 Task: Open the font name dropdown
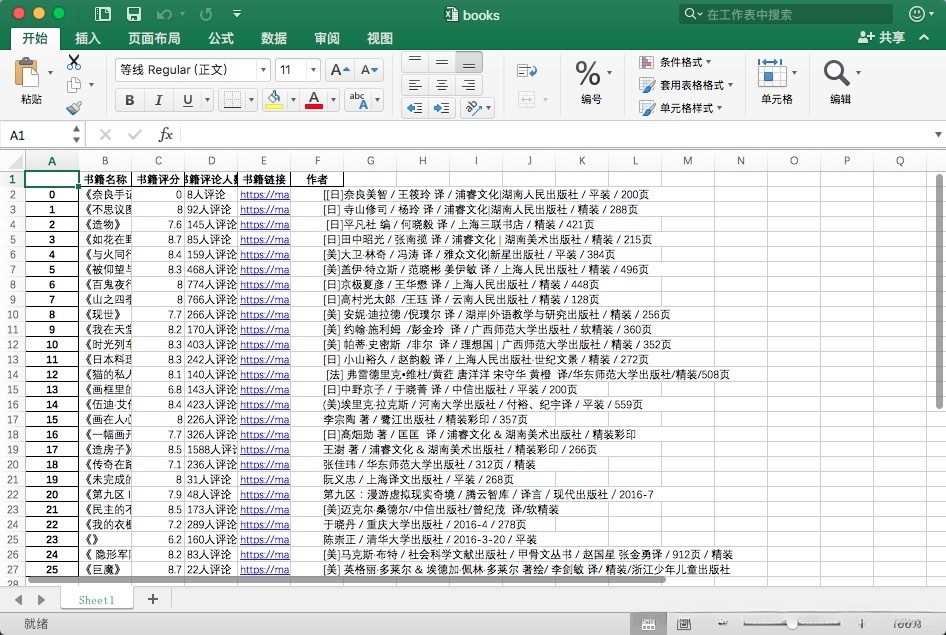263,69
